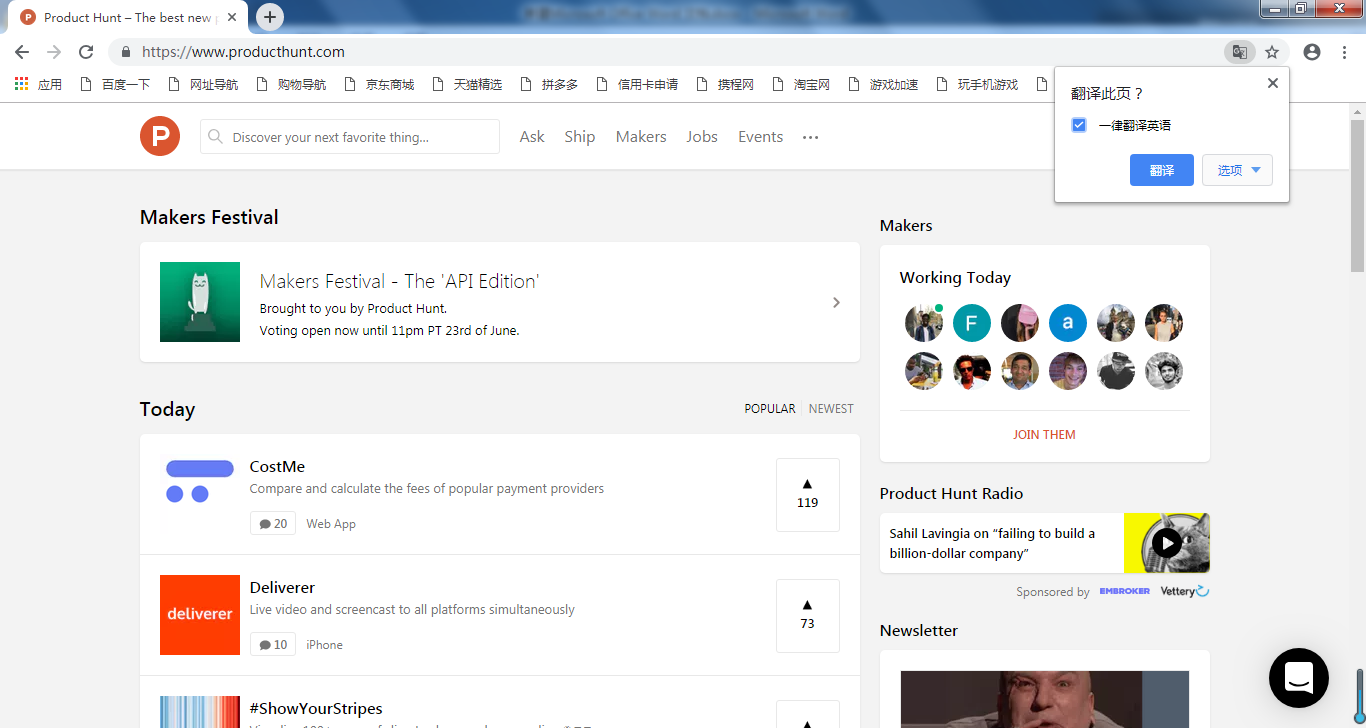This screenshot has width=1366, height=728.
Task: Open Makers Festival - The 'API Edition' title
Action: (x=399, y=282)
